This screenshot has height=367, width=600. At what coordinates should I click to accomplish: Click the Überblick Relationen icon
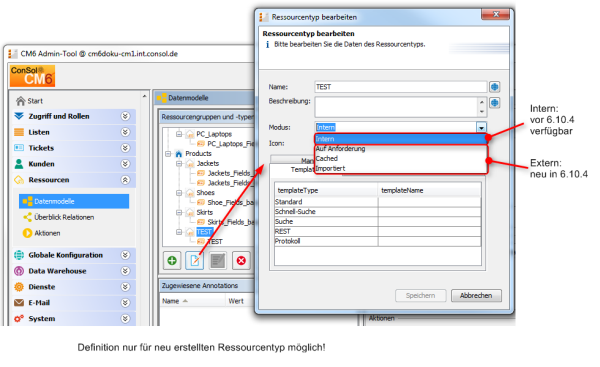click(x=27, y=217)
